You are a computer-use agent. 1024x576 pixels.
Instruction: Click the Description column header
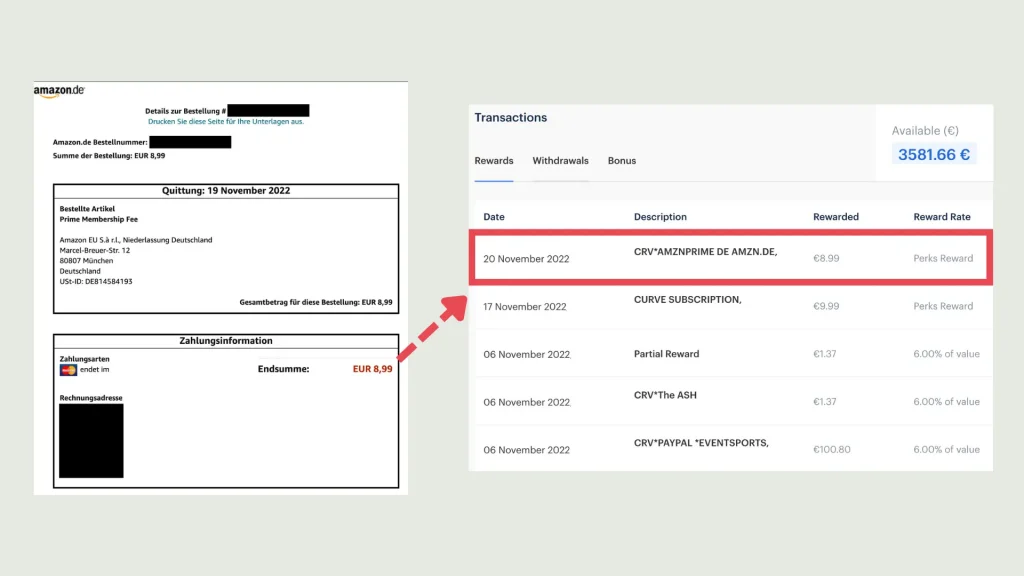[x=660, y=217]
